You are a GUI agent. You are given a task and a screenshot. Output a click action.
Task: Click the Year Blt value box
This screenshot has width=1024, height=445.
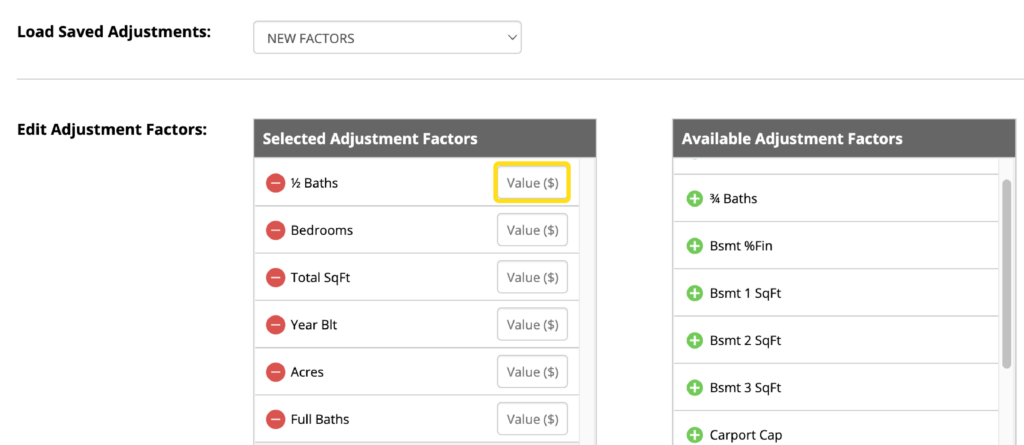532,324
